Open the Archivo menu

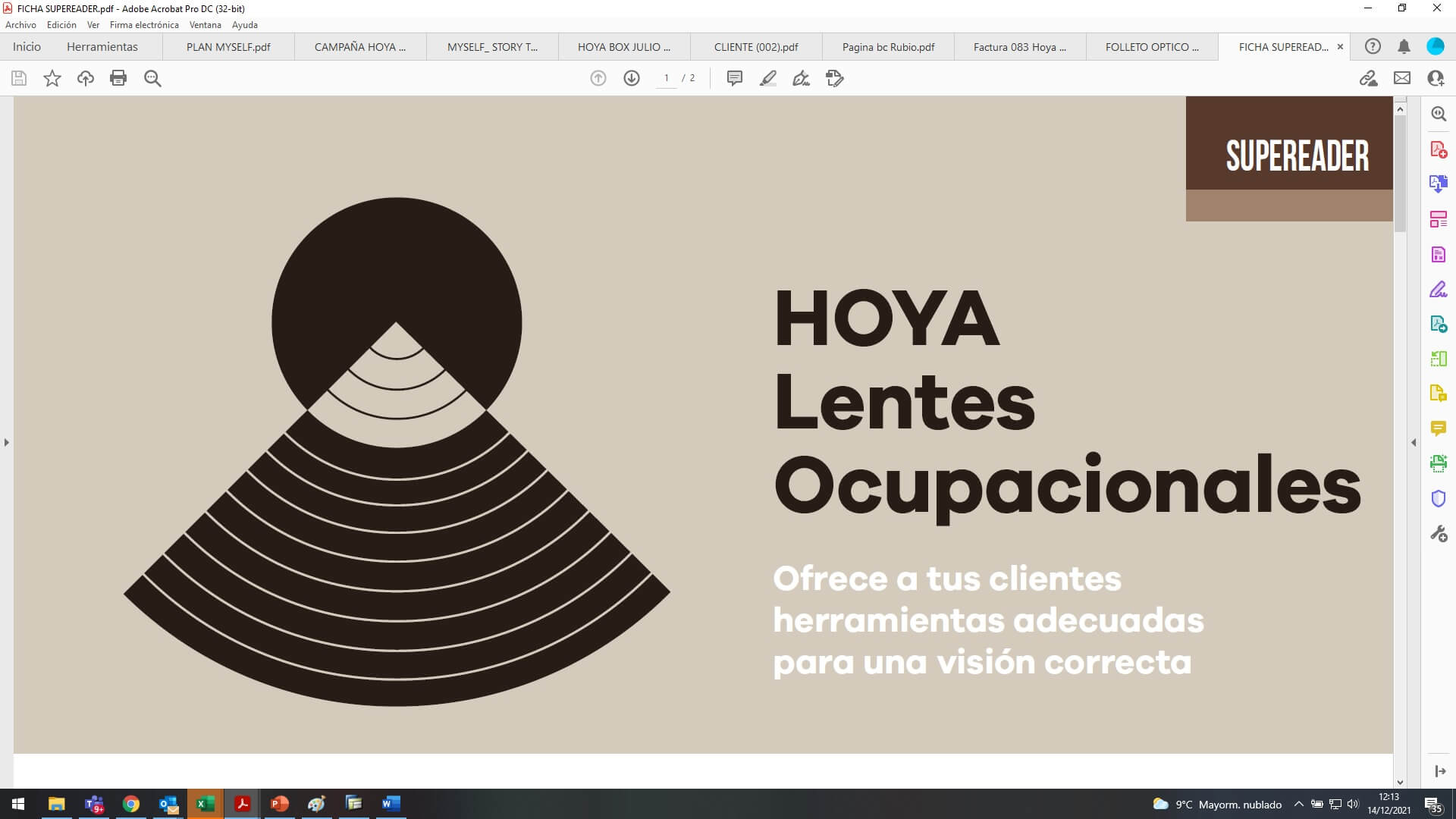pyautogui.click(x=21, y=25)
